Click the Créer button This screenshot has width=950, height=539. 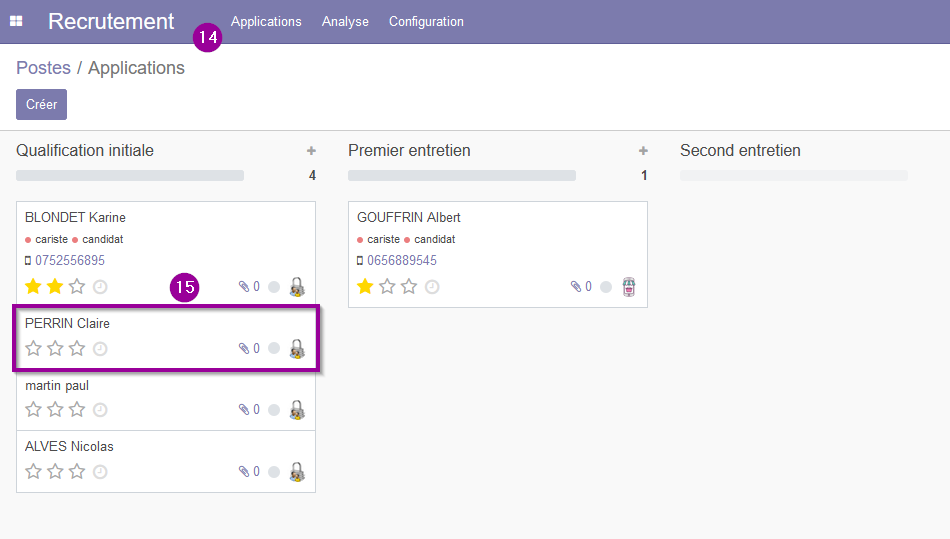click(41, 104)
